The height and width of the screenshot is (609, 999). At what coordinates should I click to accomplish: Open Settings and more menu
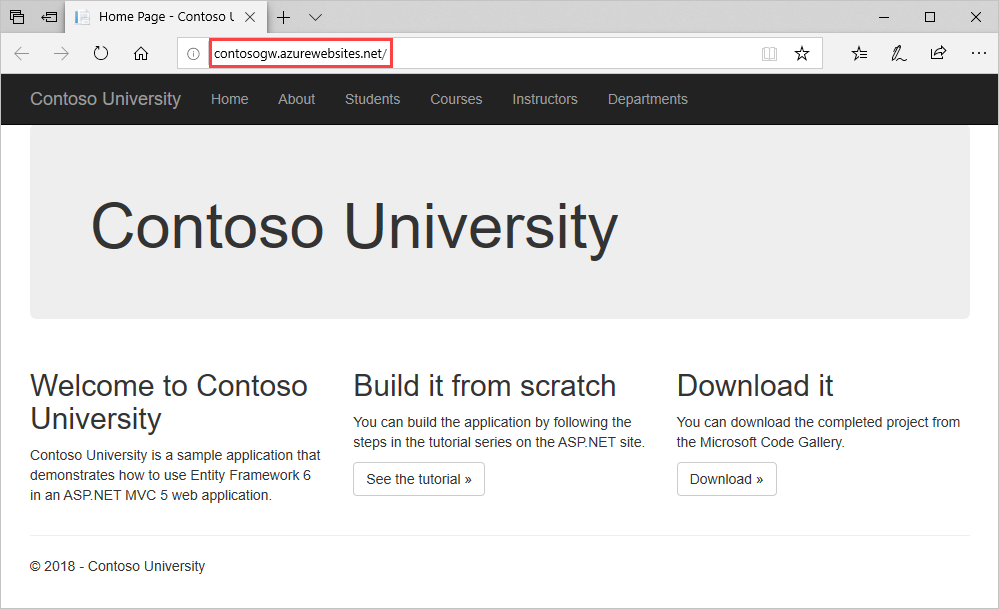pos(978,53)
